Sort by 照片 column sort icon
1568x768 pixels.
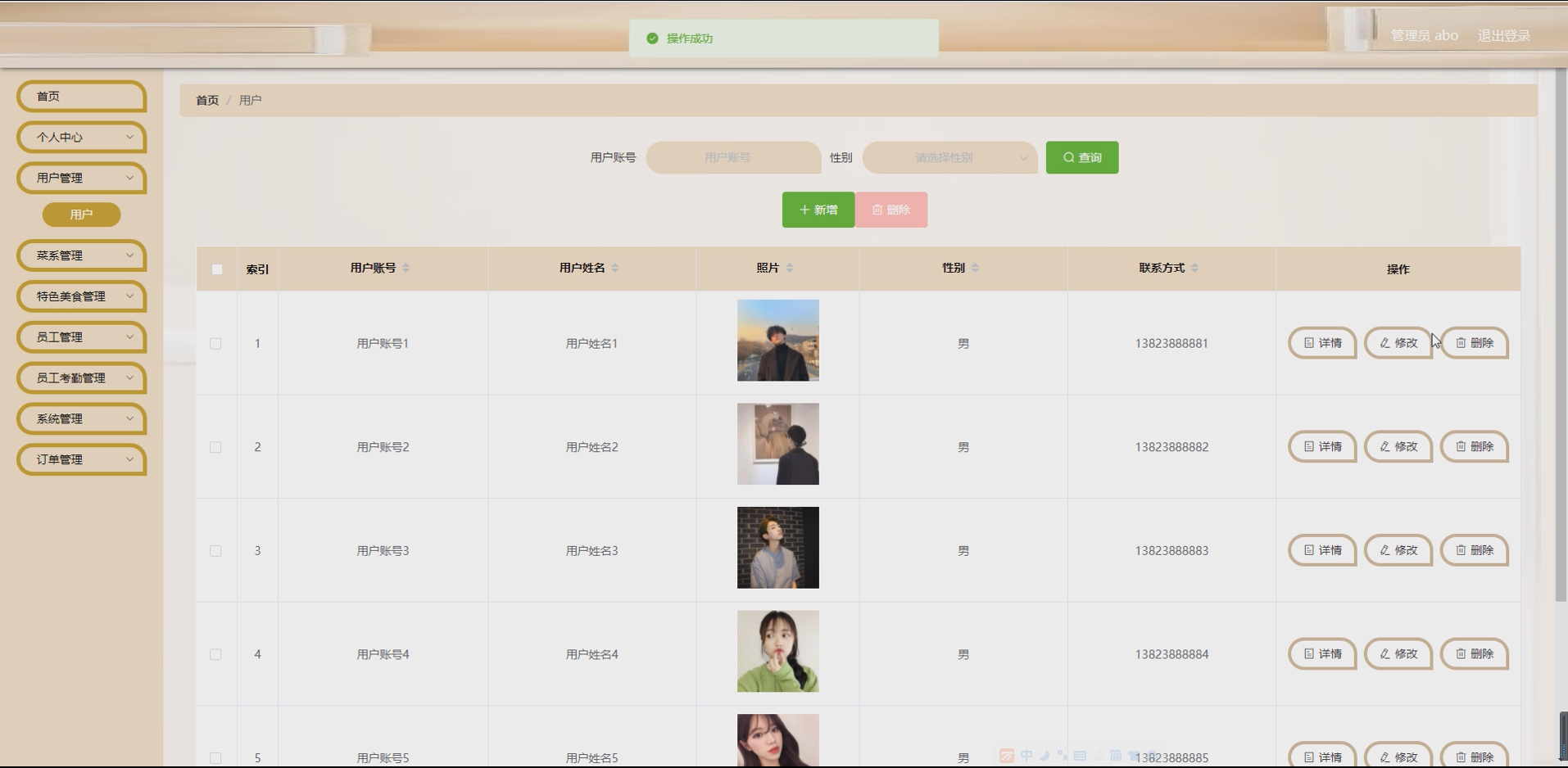pyautogui.click(x=790, y=268)
